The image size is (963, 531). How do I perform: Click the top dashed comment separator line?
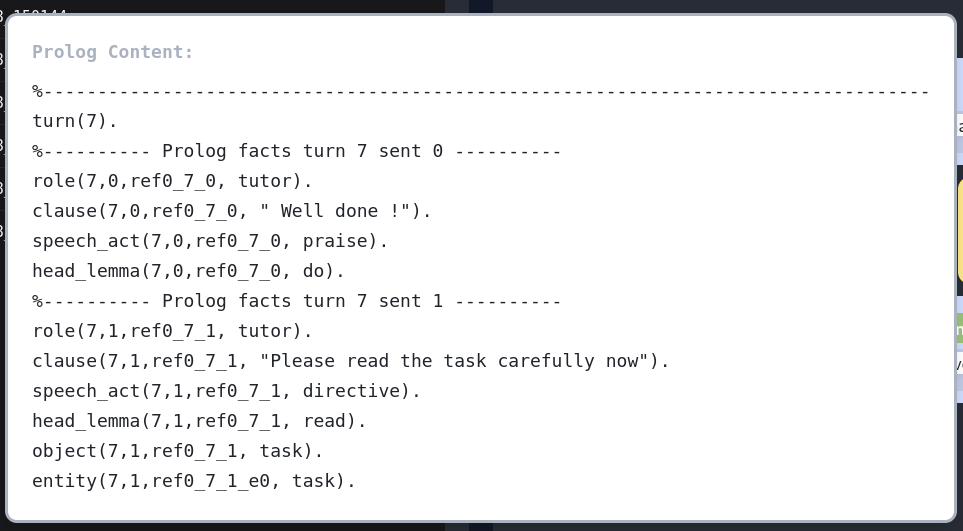coord(480,92)
